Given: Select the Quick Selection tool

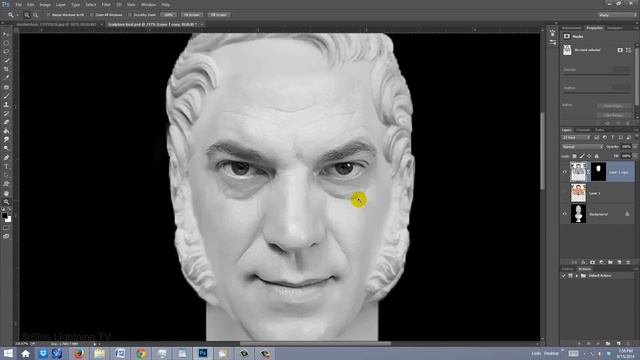Looking at the screenshot, I should click(x=6, y=60).
